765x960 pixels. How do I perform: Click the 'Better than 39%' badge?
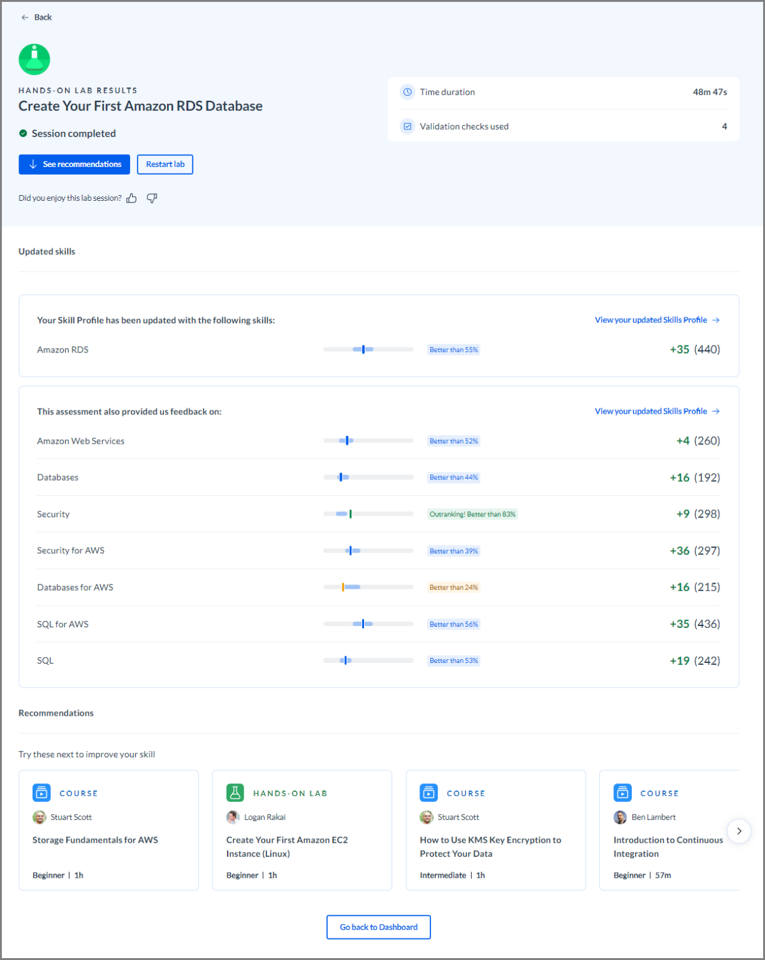click(453, 551)
